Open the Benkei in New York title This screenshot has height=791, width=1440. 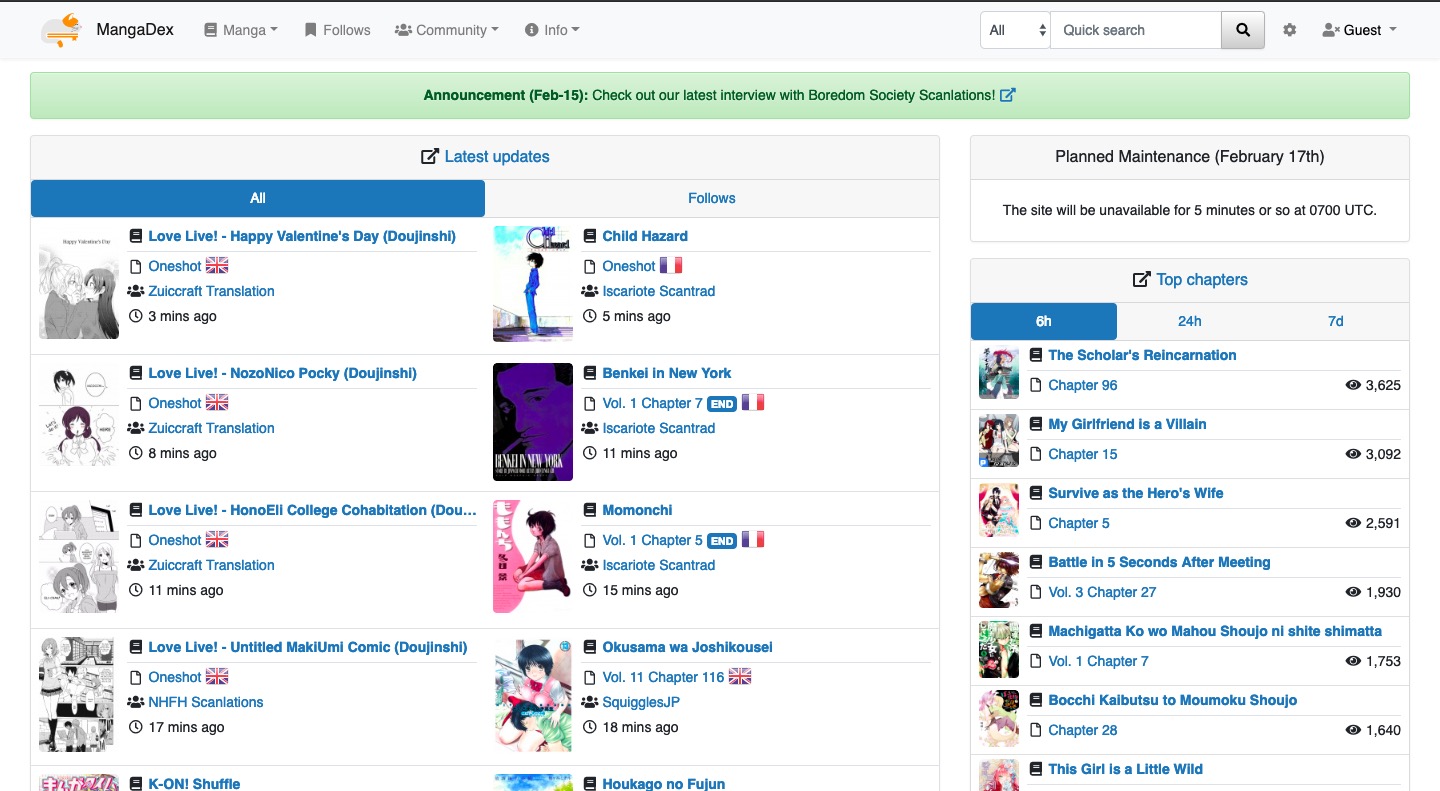tap(667, 373)
